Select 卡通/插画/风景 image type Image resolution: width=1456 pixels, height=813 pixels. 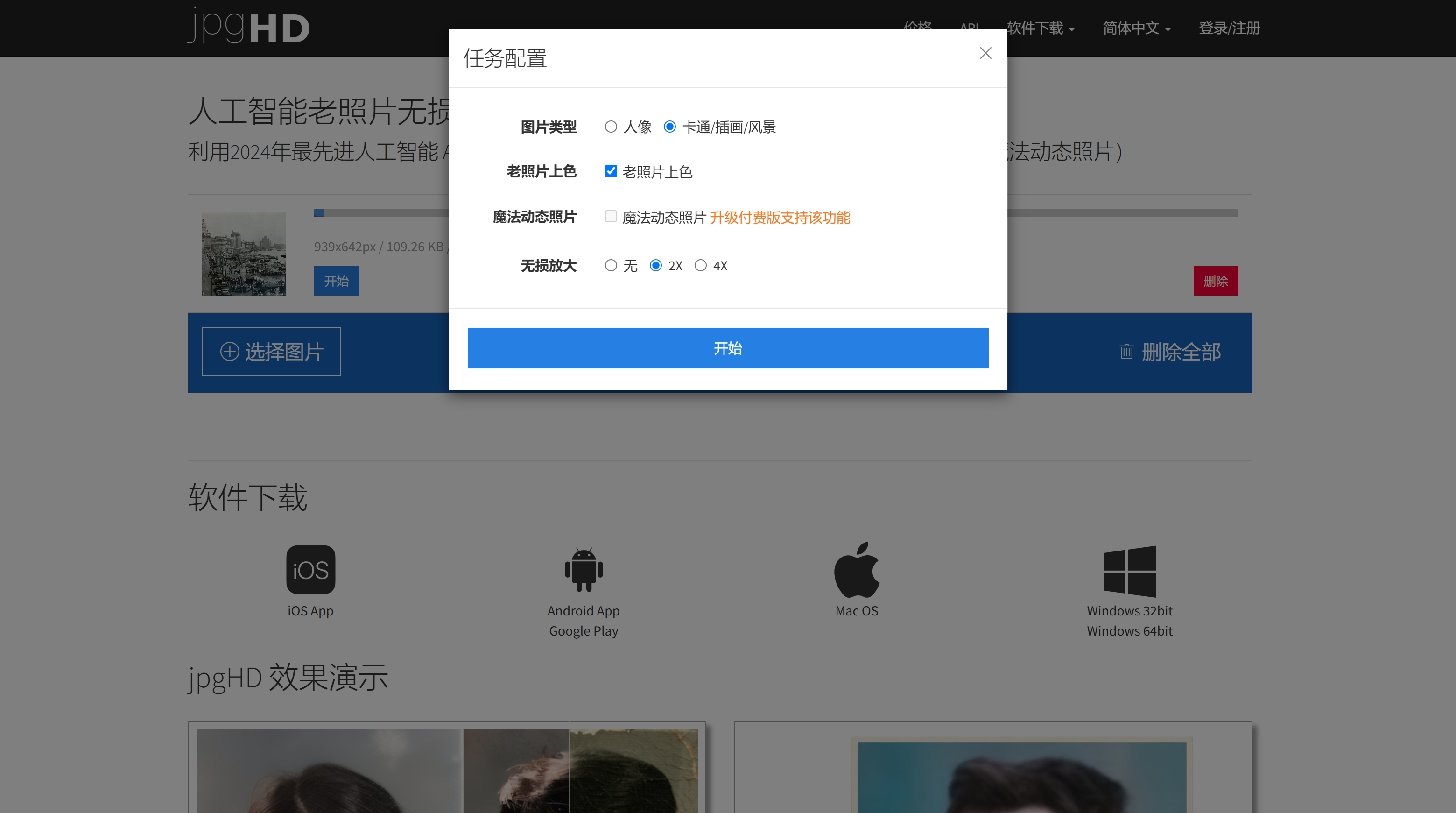pos(669,127)
